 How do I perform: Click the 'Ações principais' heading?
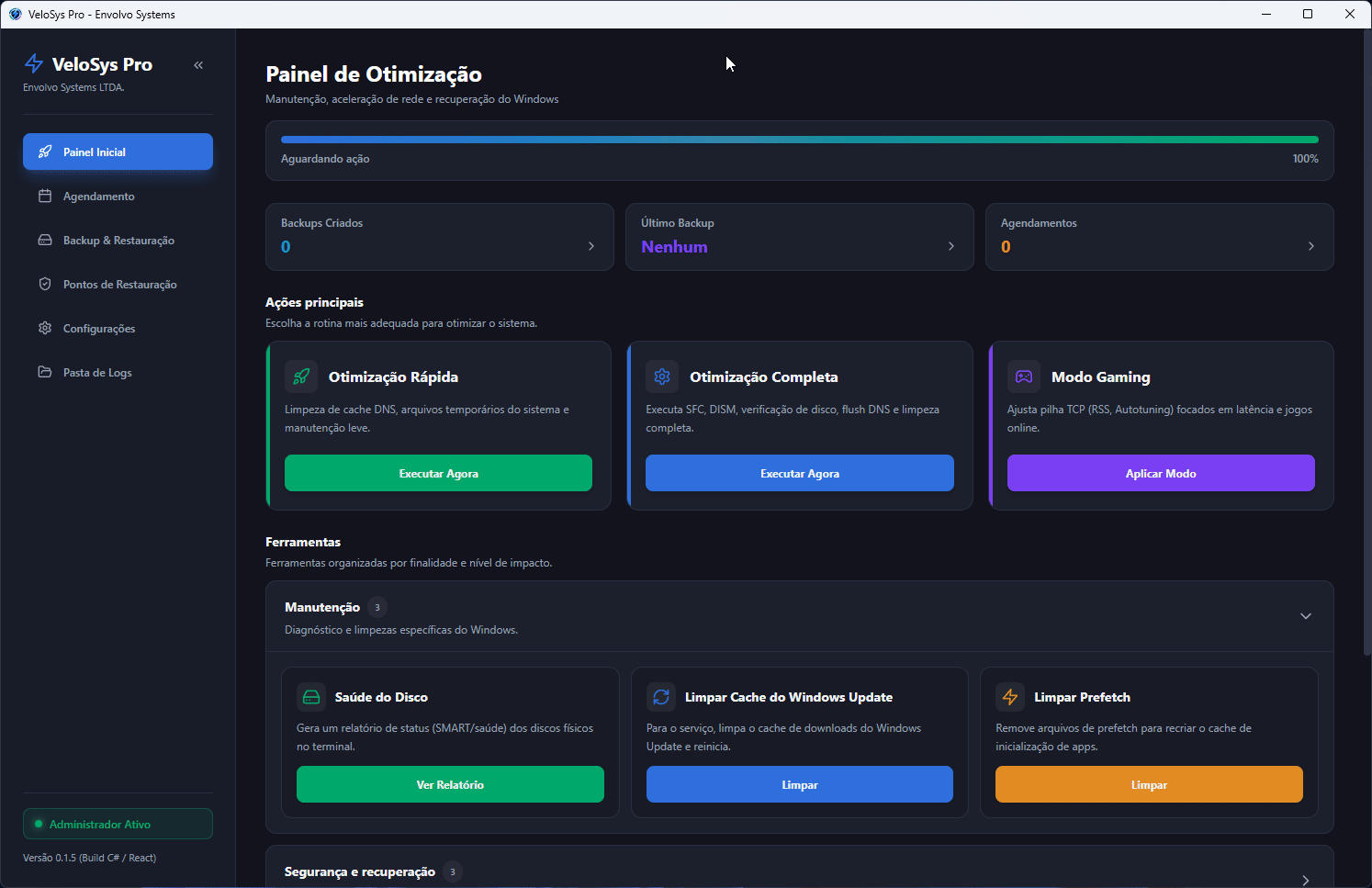(314, 302)
